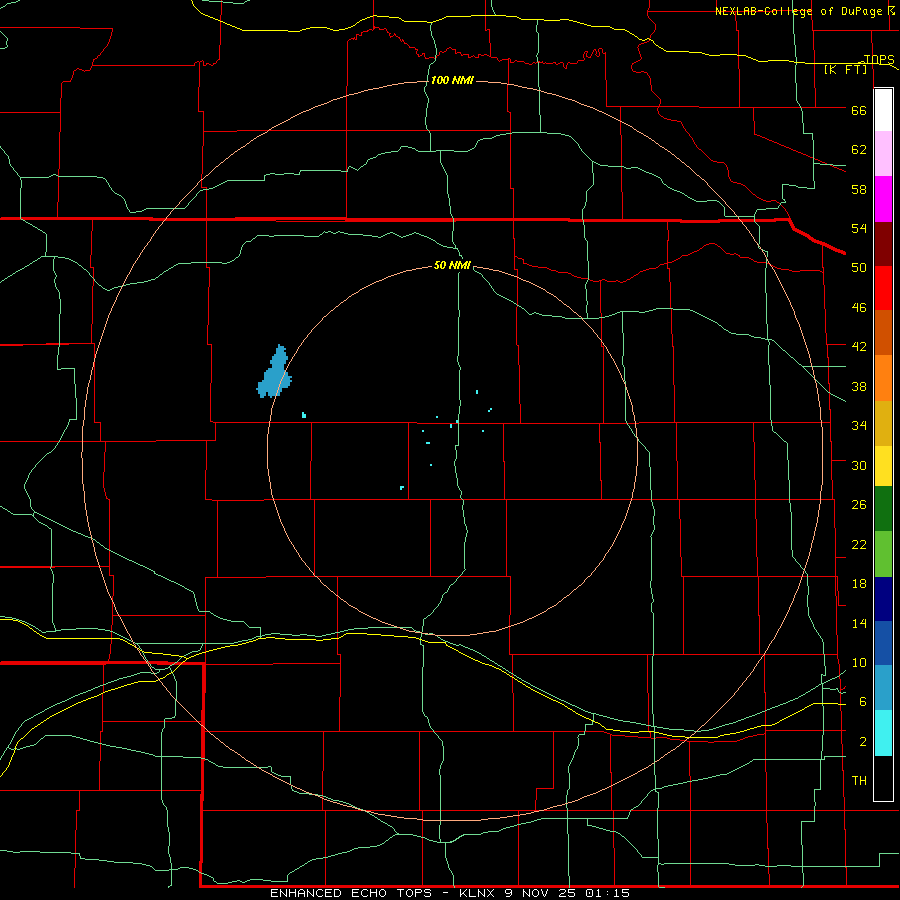
Task: Pick the cyan legend swatch
Action: (x=883, y=733)
